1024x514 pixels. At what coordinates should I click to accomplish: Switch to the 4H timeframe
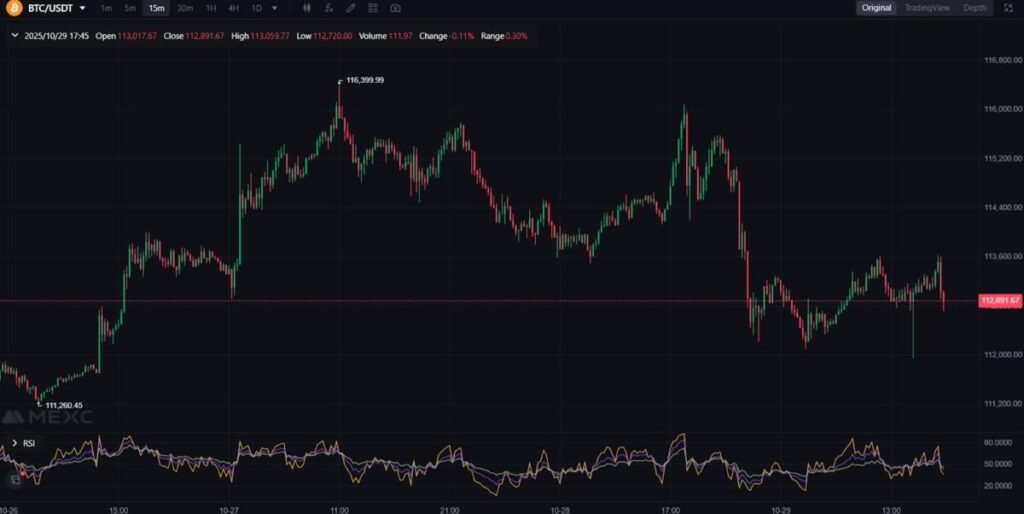(x=233, y=8)
